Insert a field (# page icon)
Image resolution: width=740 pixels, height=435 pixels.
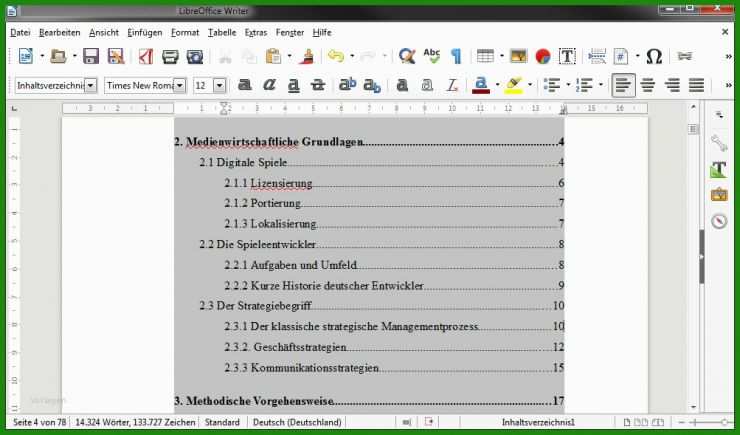[621, 56]
